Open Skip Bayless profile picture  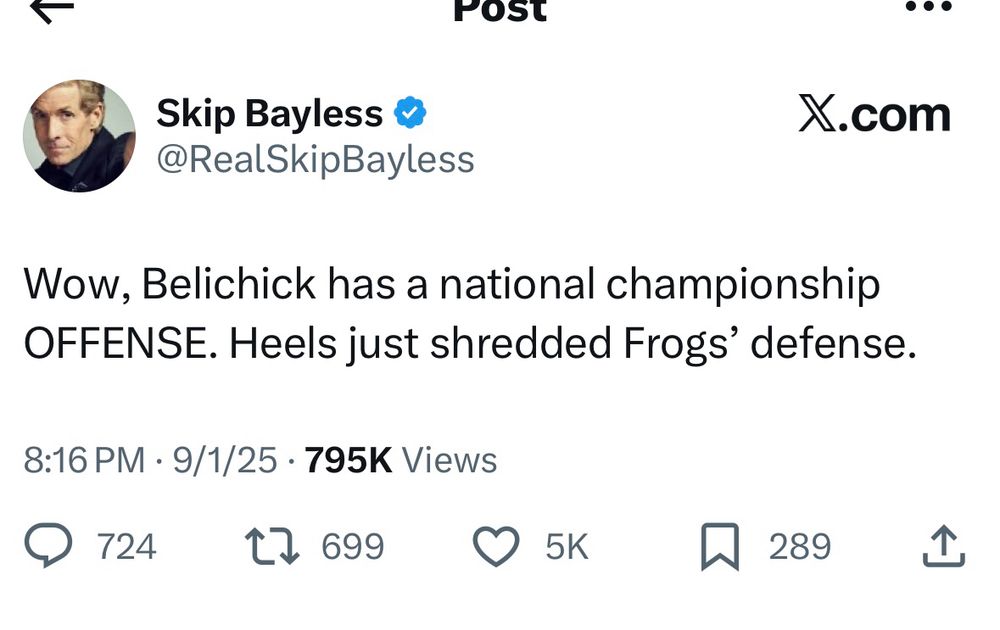(79, 136)
